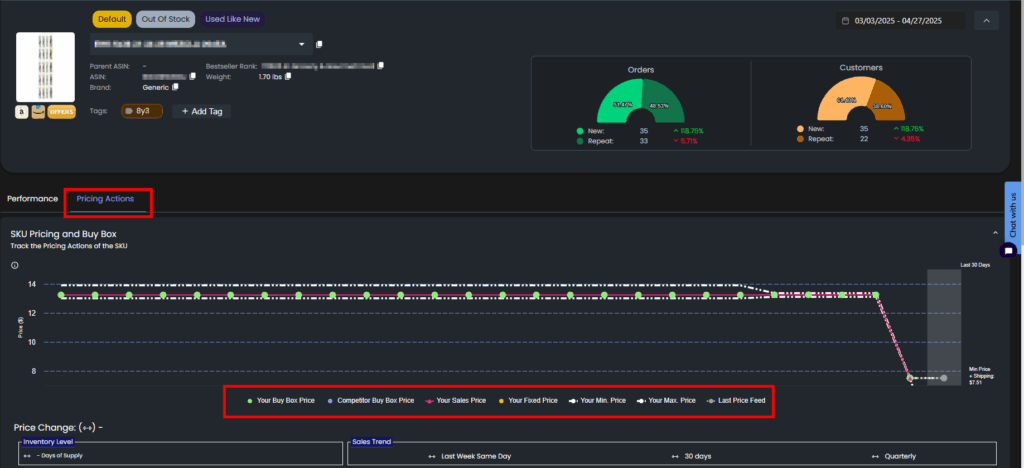Click the Amazon smile box icon

[x=38, y=112]
